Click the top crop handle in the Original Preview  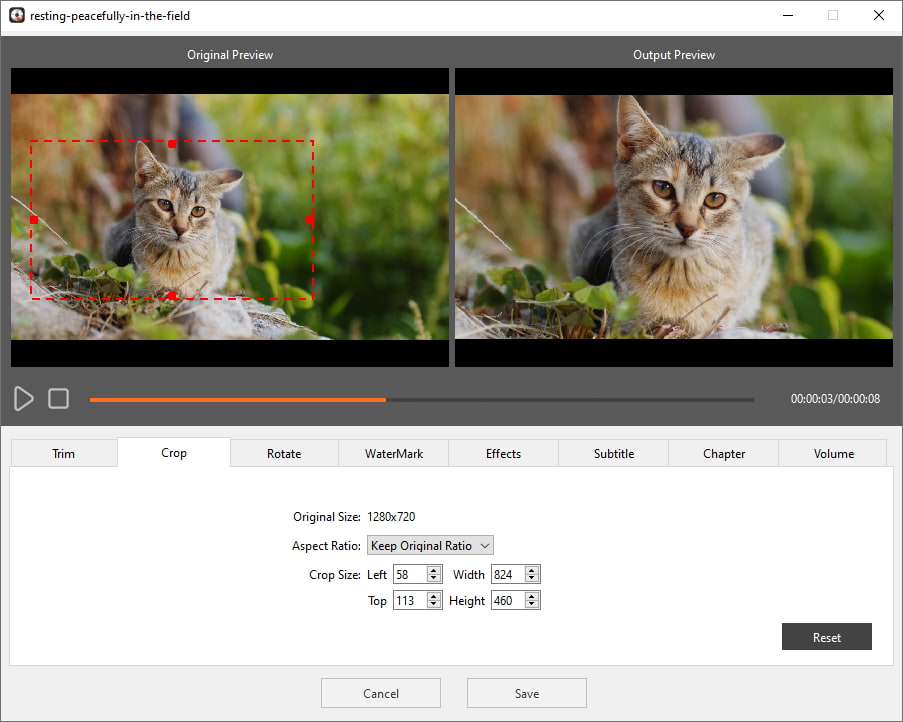tap(172, 144)
